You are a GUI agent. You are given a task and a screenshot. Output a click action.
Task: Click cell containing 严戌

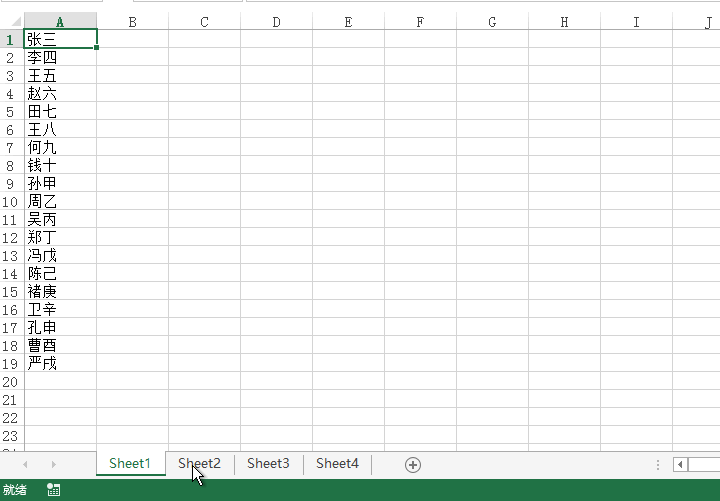click(x=60, y=364)
